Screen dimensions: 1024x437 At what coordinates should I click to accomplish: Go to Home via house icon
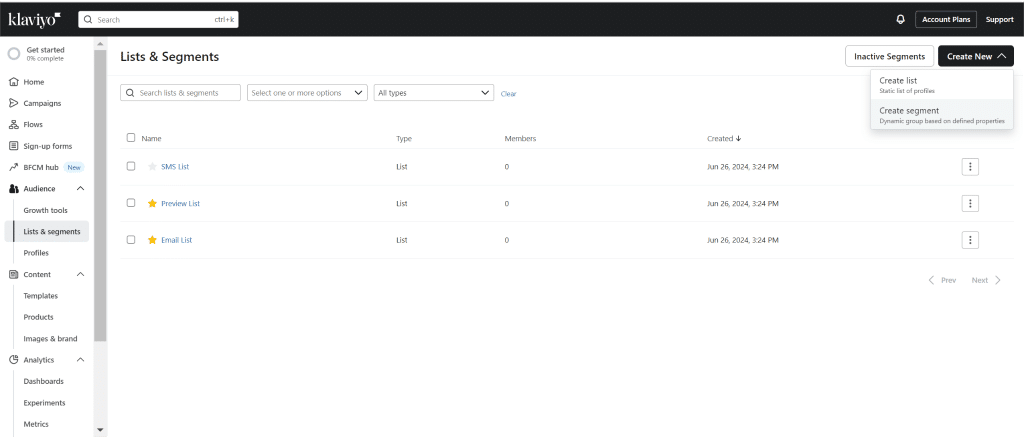coord(13,82)
